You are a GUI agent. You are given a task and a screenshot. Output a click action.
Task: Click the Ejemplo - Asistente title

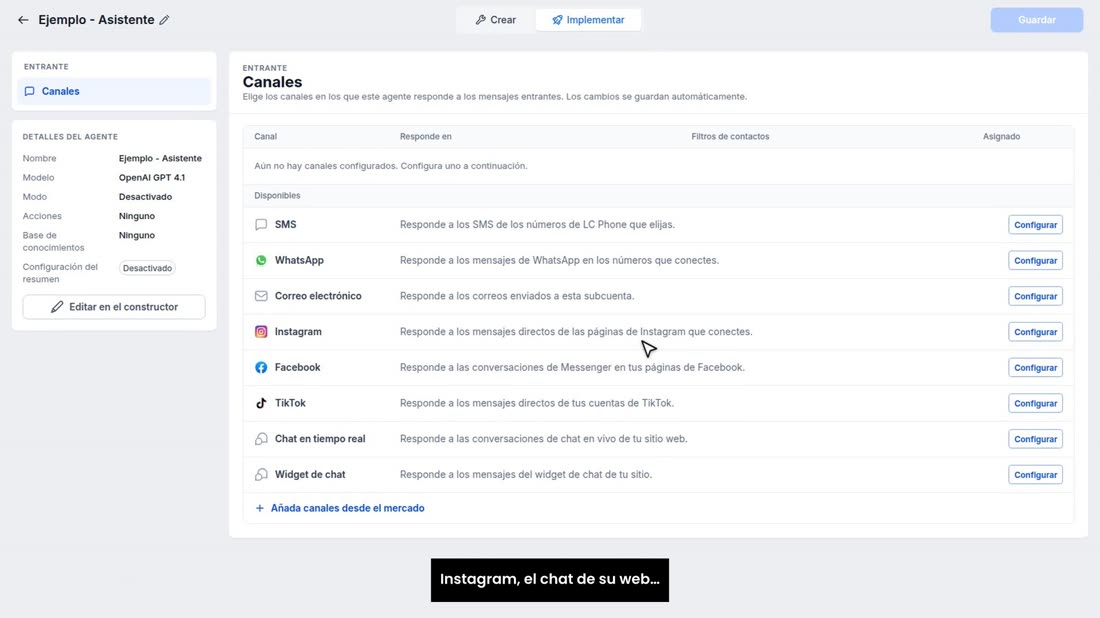[96, 20]
